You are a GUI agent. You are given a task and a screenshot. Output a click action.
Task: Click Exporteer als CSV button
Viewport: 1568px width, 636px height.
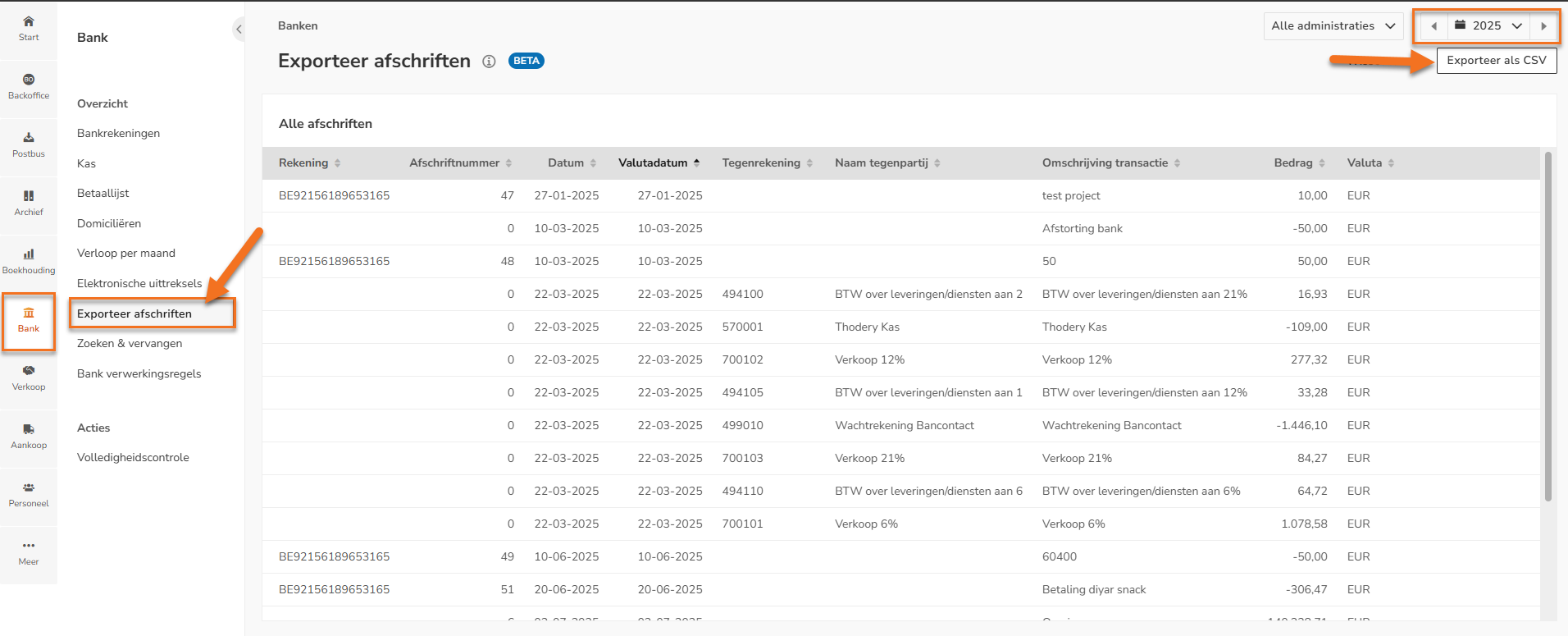click(x=1496, y=61)
